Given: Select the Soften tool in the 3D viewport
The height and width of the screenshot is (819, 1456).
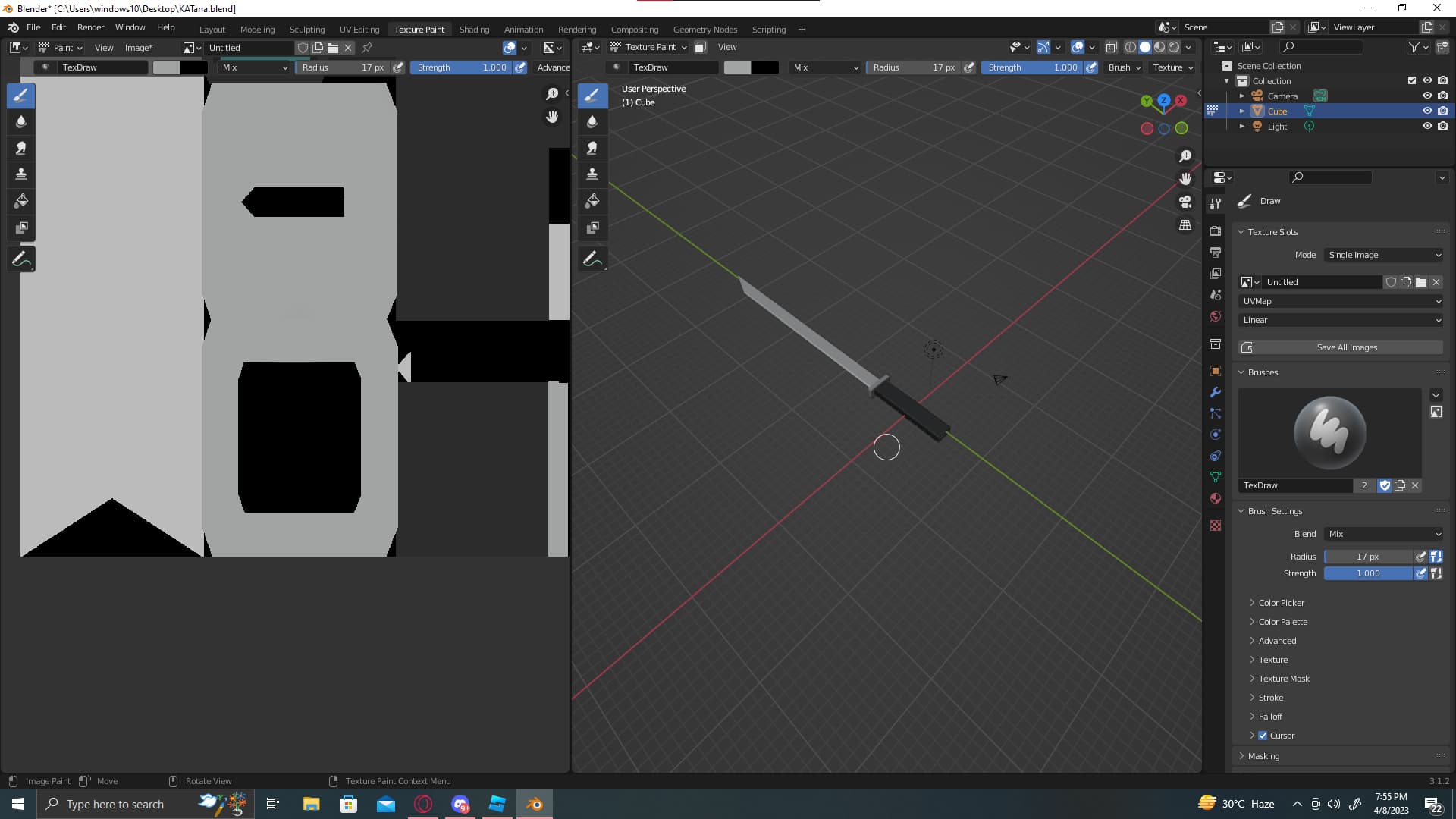Looking at the screenshot, I should click(592, 121).
